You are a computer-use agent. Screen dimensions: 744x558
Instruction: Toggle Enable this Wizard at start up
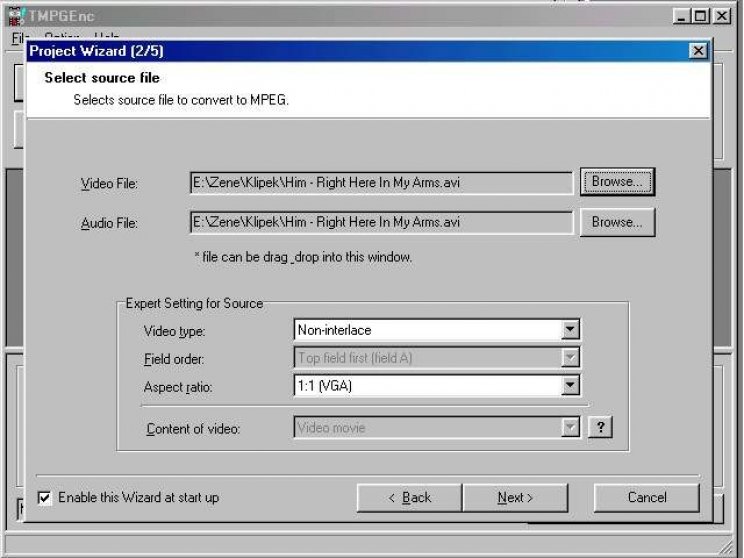coord(45,498)
